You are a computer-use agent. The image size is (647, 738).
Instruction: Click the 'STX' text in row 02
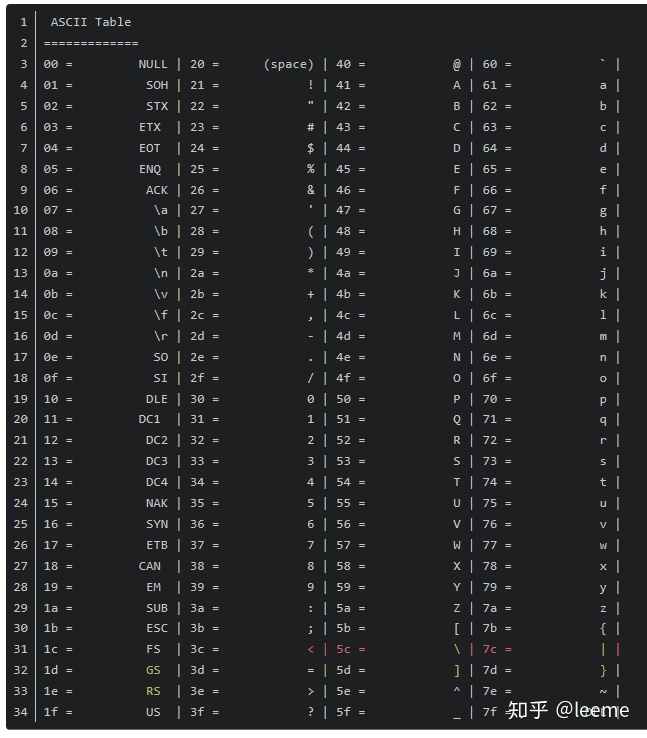click(x=157, y=106)
